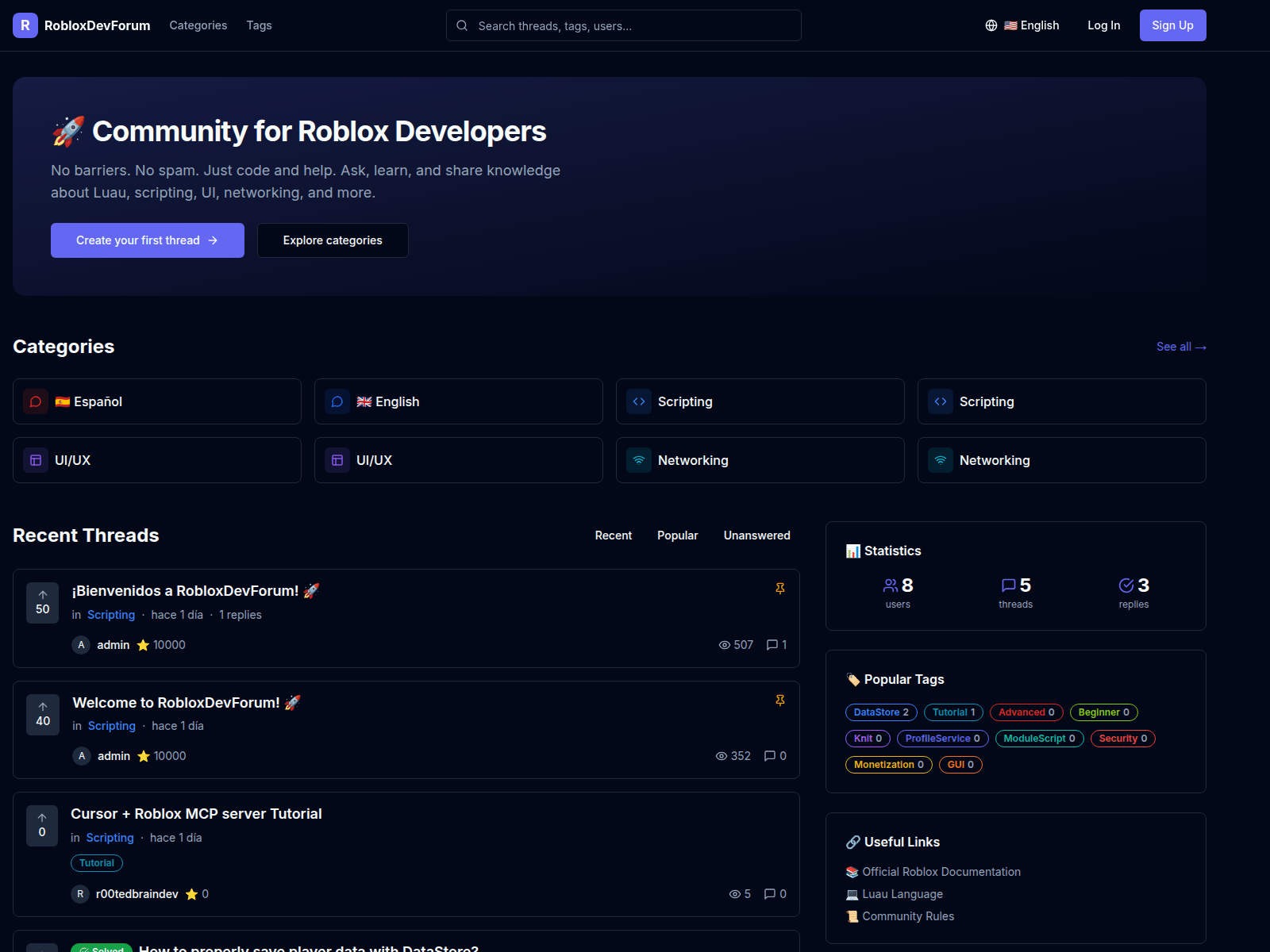Click Scripting link under Cursor MCP thread

(110, 838)
